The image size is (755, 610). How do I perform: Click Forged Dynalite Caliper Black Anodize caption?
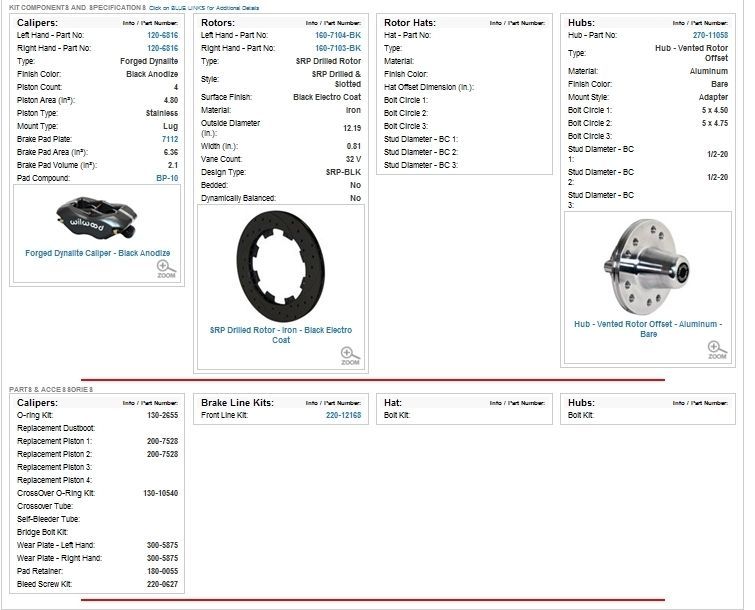click(97, 253)
